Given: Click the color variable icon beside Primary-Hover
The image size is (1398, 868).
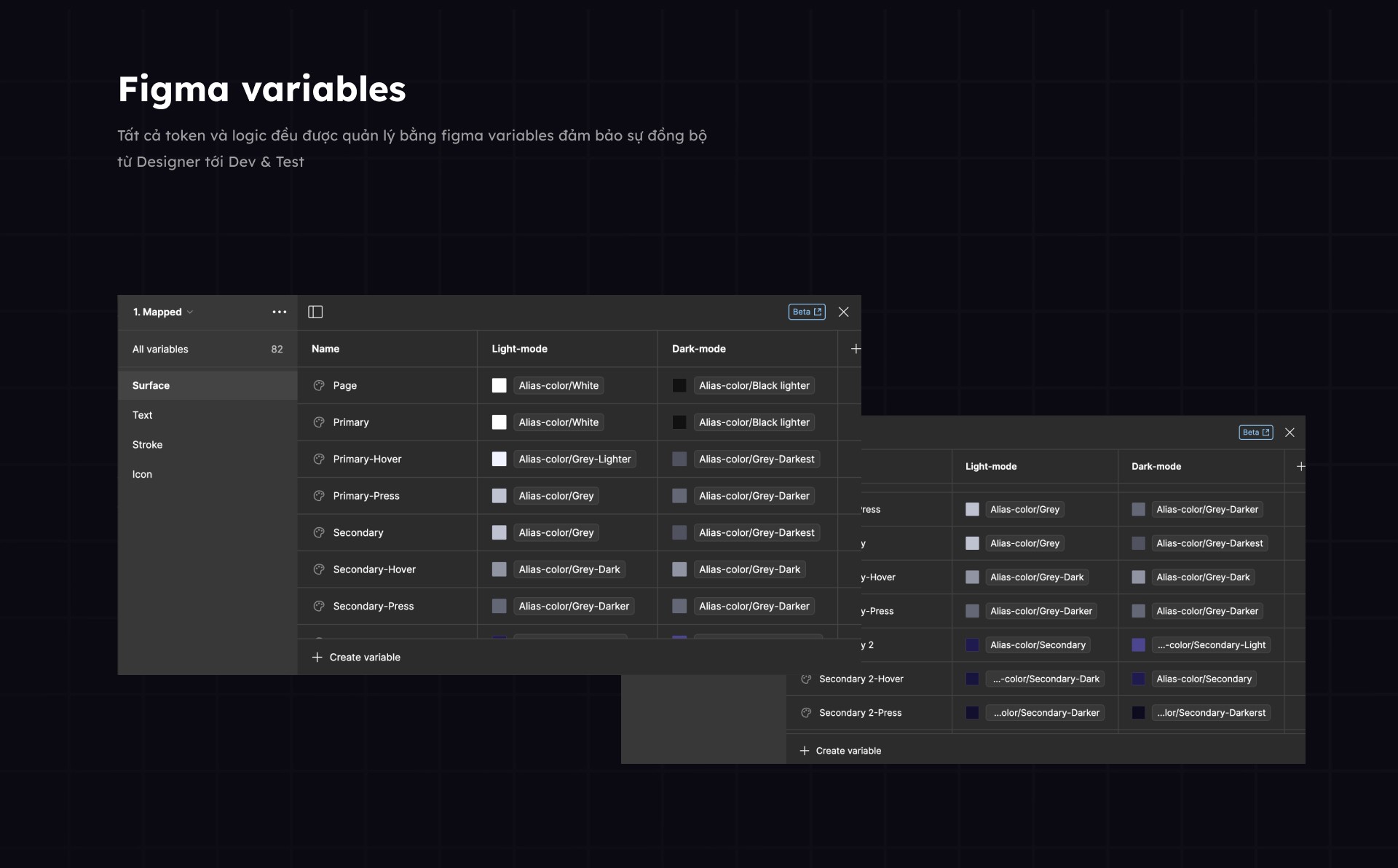Looking at the screenshot, I should point(319,459).
